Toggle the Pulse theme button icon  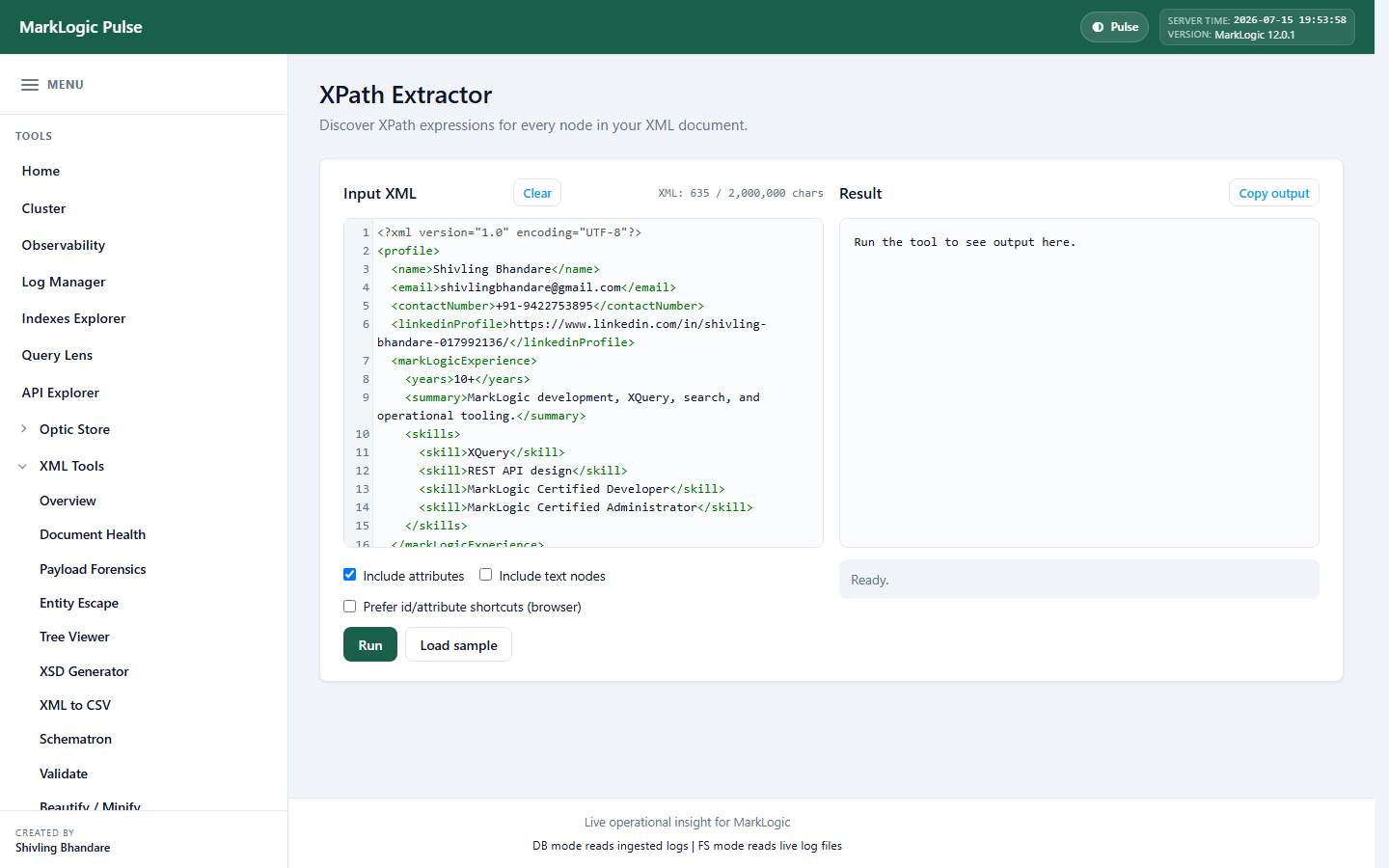pos(1098,27)
